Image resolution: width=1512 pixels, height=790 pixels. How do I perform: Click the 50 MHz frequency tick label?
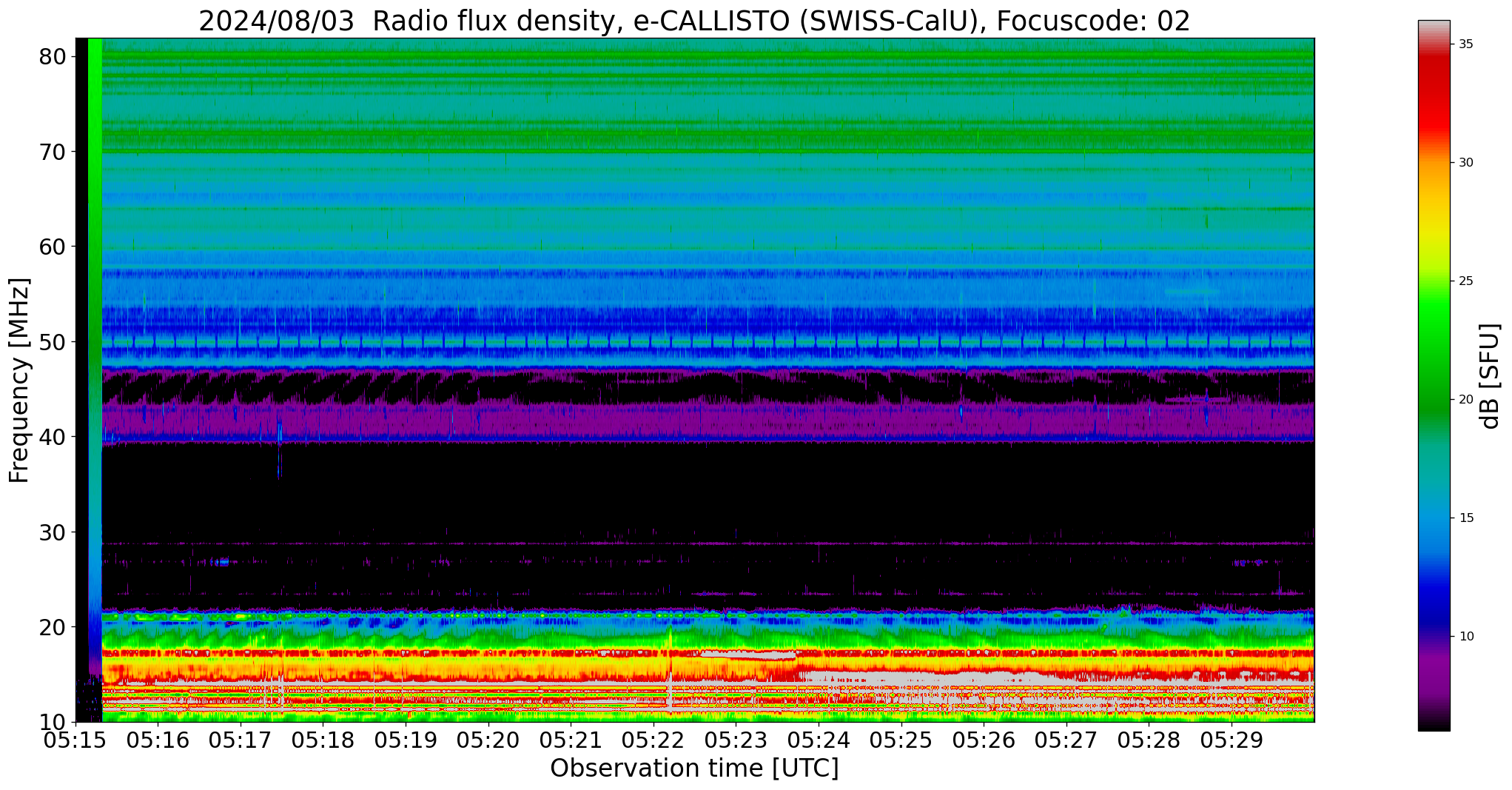pos(53,342)
